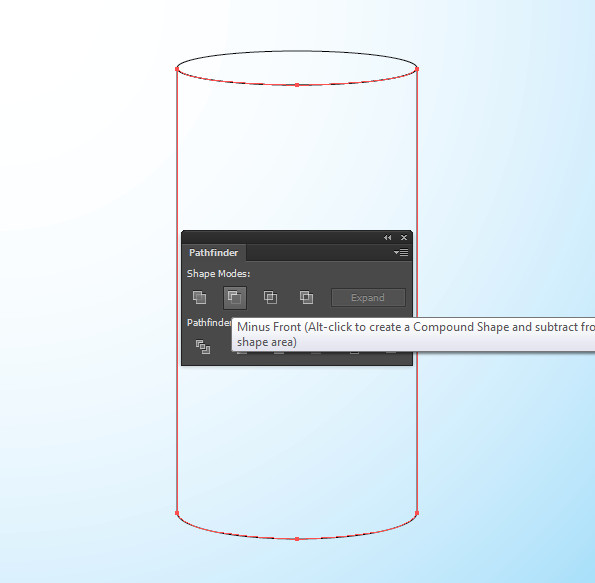Apply the Divide pathfinder operation

pos(203,347)
